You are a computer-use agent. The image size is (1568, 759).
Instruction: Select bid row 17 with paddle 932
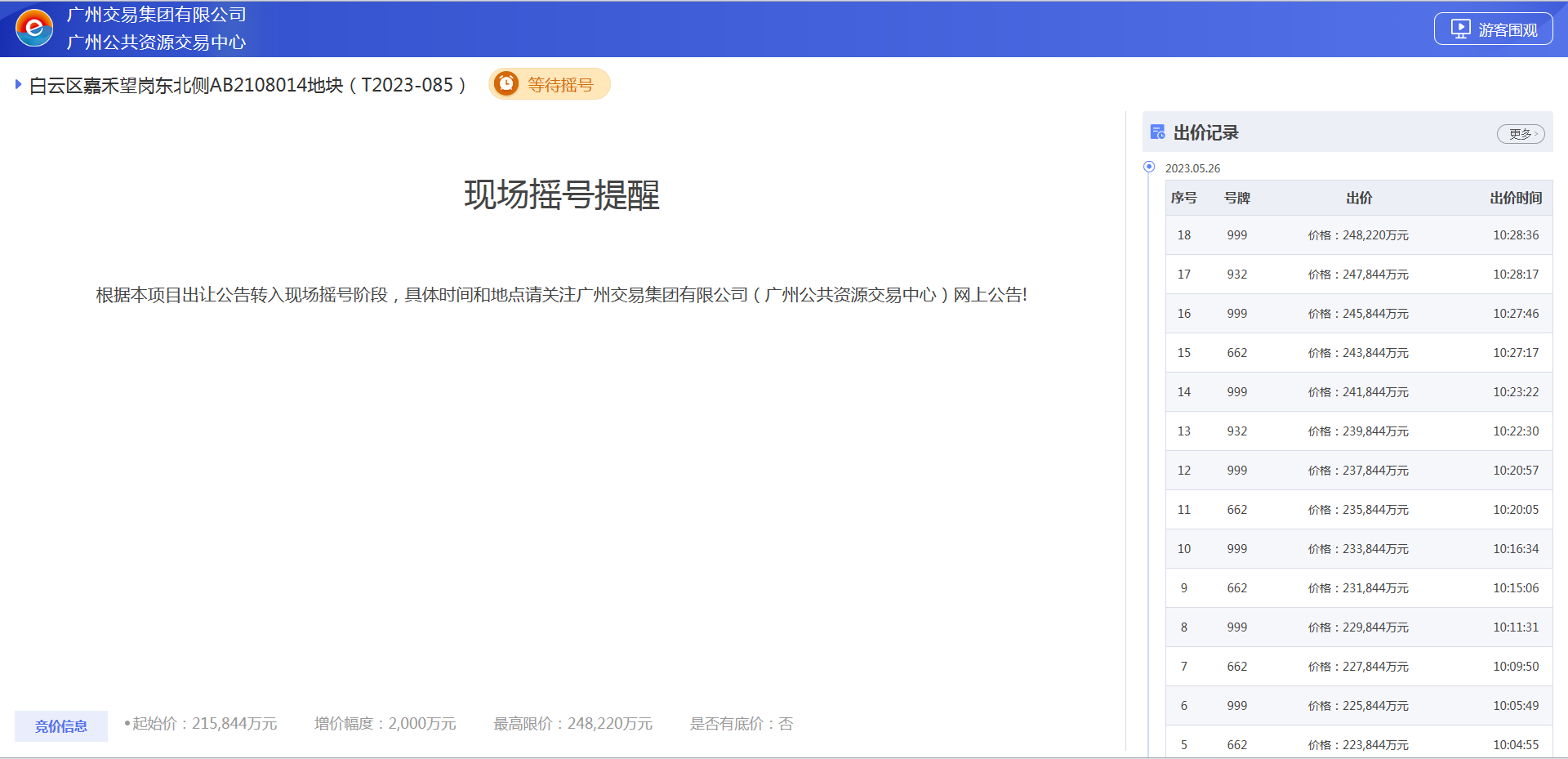click(x=1357, y=275)
